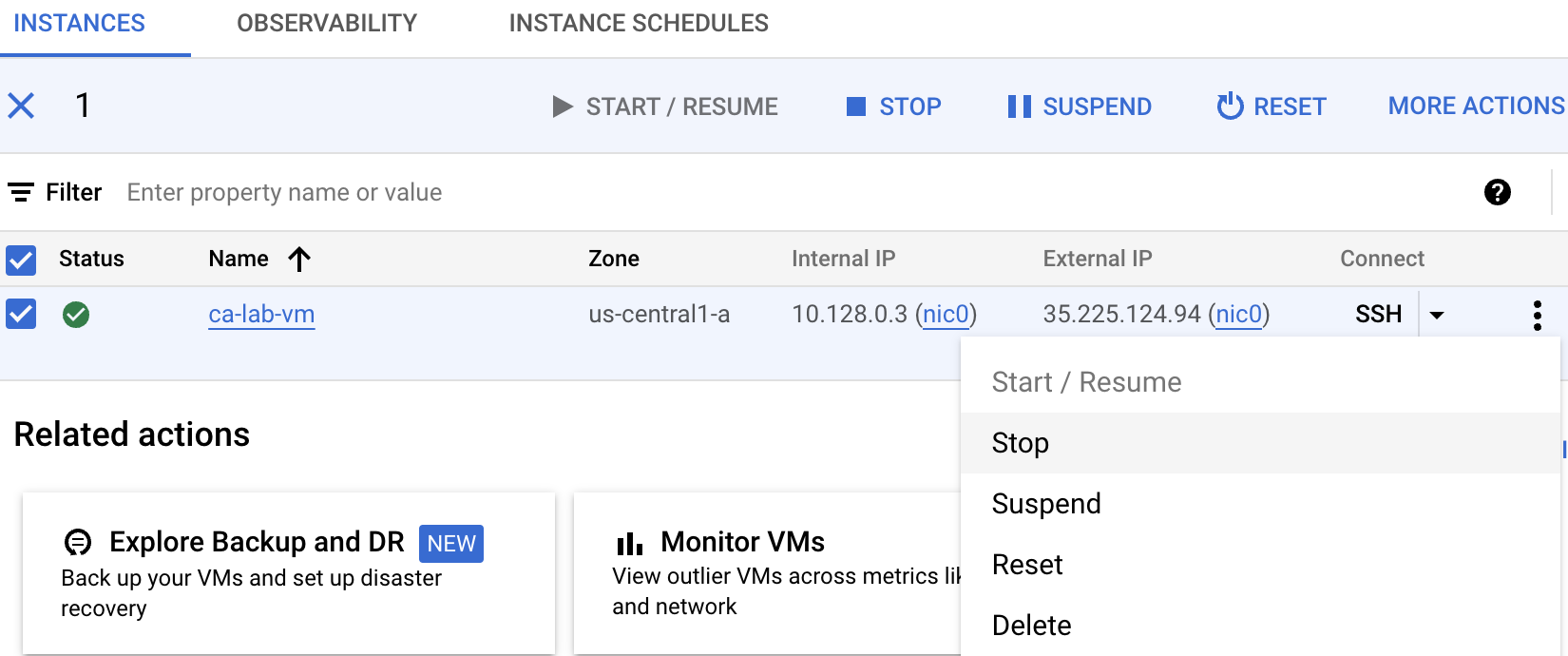Open the Explore Backup and DR card
This screenshot has height=656, width=1568.
tap(257, 542)
